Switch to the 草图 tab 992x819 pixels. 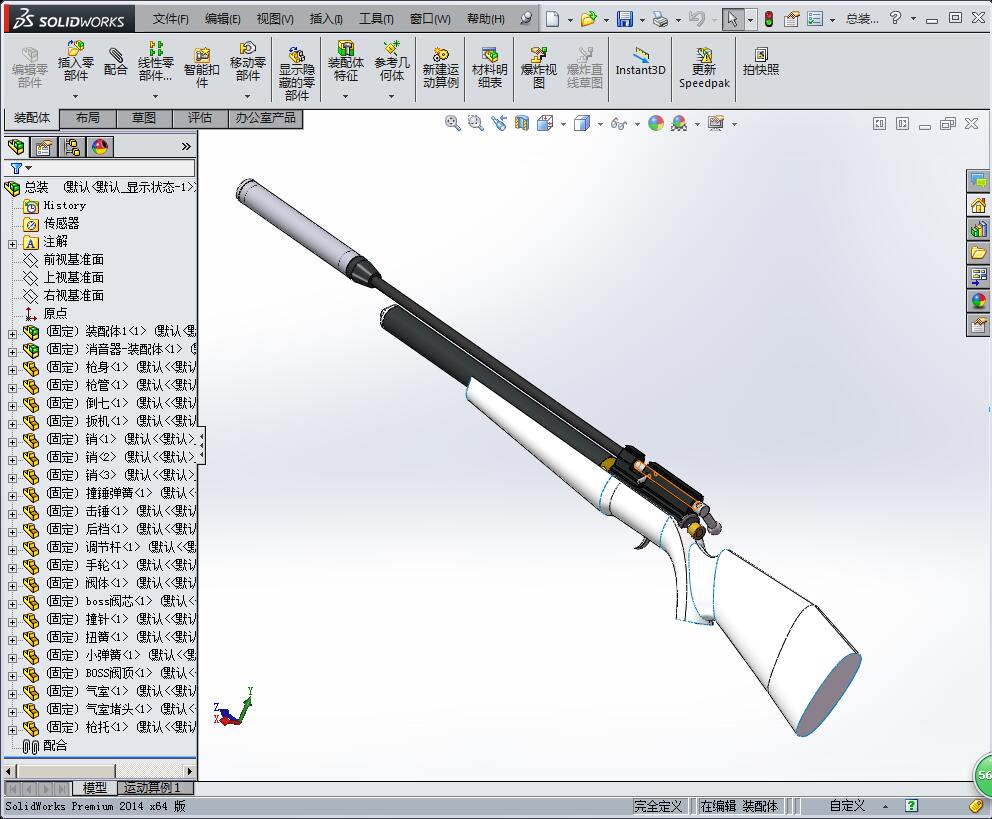click(144, 118)
